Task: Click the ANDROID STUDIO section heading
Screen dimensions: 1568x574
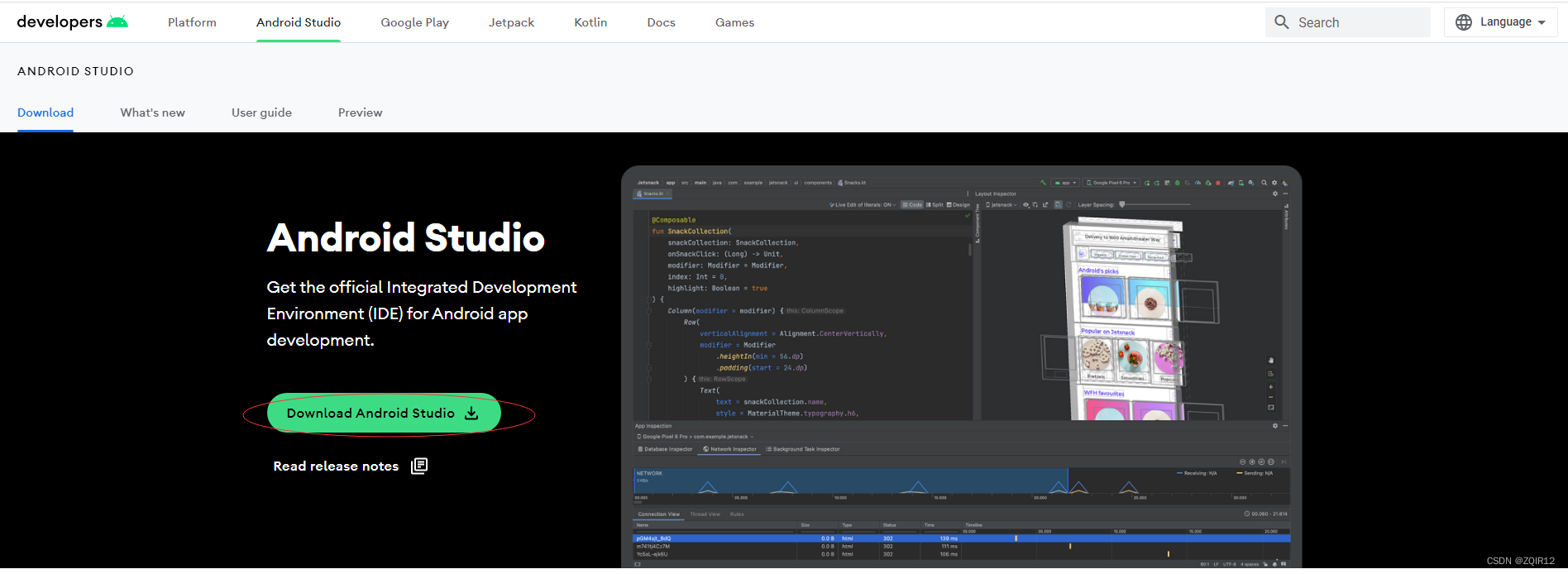Action: point(75,71)
